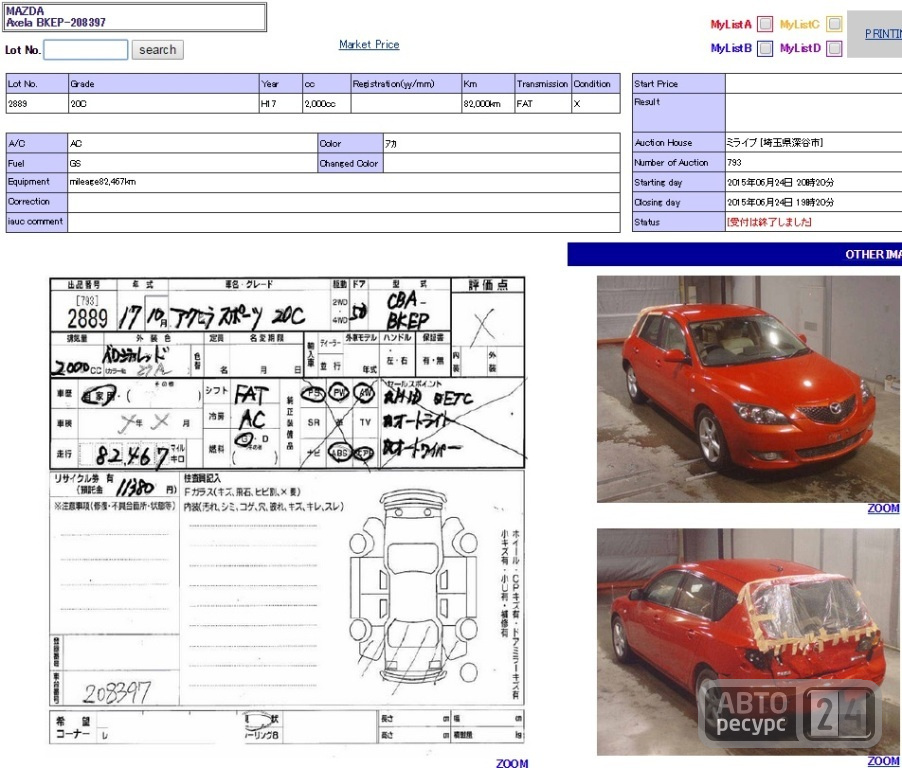Select the Axela BKEP-208397 title text
Image resolution: width=902 pixels, height=768 pixels.
[56, 22]
